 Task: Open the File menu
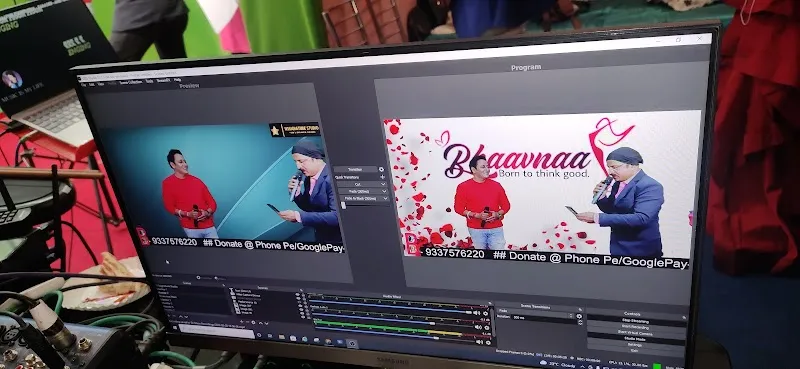coord(84,84)
